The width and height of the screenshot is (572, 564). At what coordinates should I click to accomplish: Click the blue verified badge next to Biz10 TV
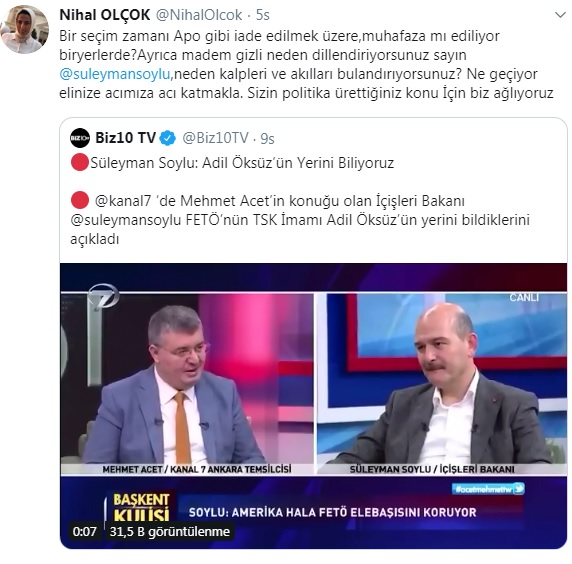(x=168, y=138)
